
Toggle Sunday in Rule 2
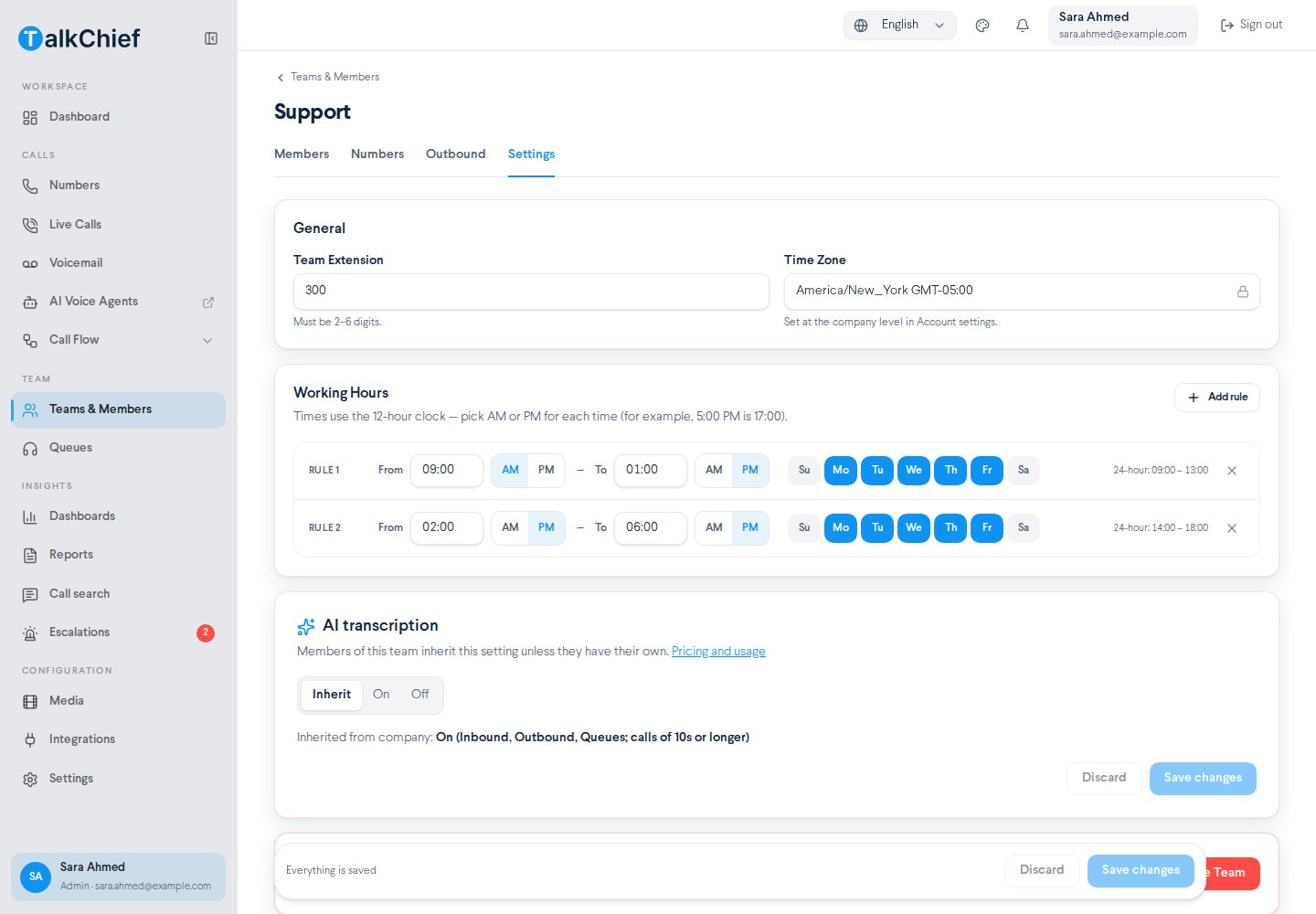click(804, 528)
